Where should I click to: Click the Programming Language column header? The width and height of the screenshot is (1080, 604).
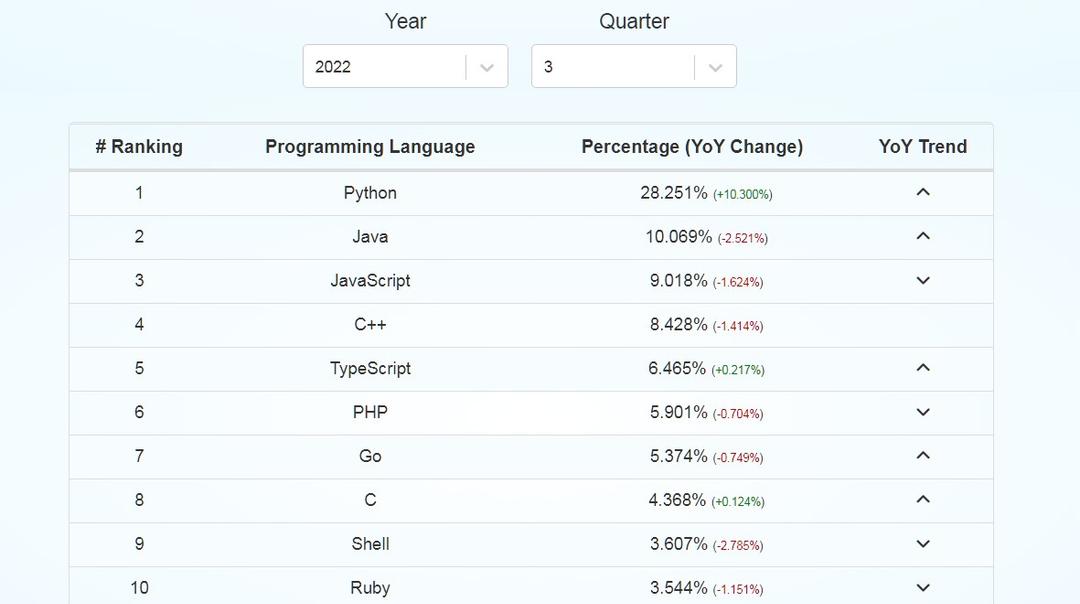click(370, 147)
